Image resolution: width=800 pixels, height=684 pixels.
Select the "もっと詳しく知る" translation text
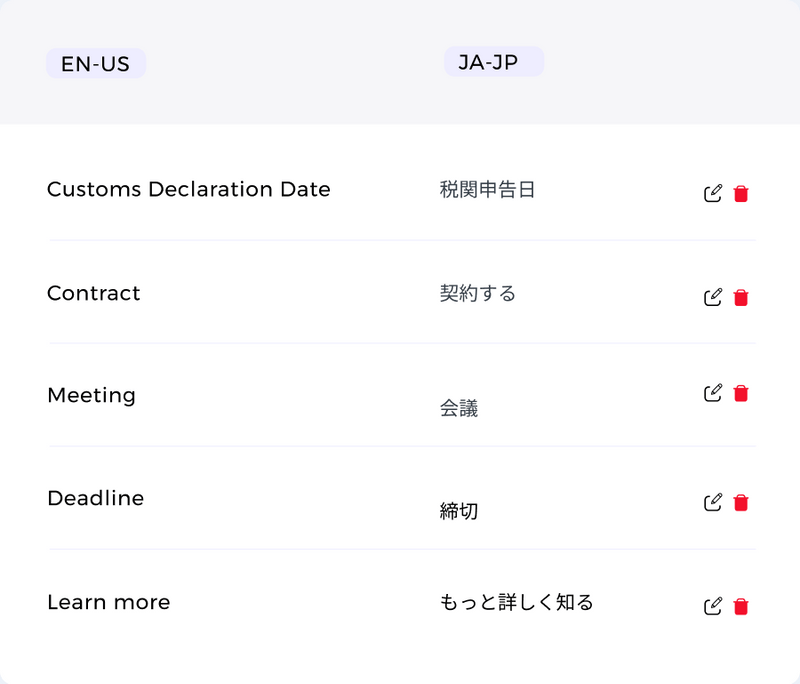[x=517, y=603]
